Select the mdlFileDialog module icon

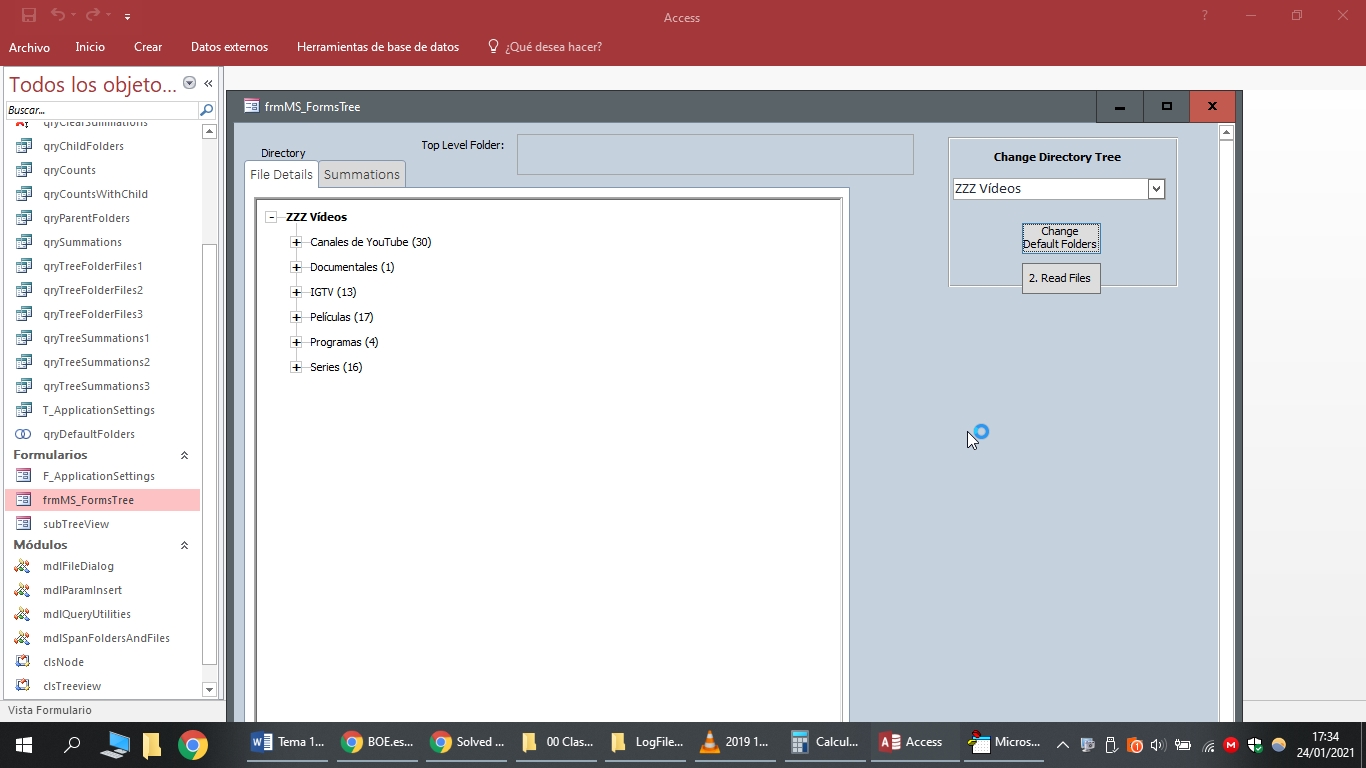click(x=23, y=566)
